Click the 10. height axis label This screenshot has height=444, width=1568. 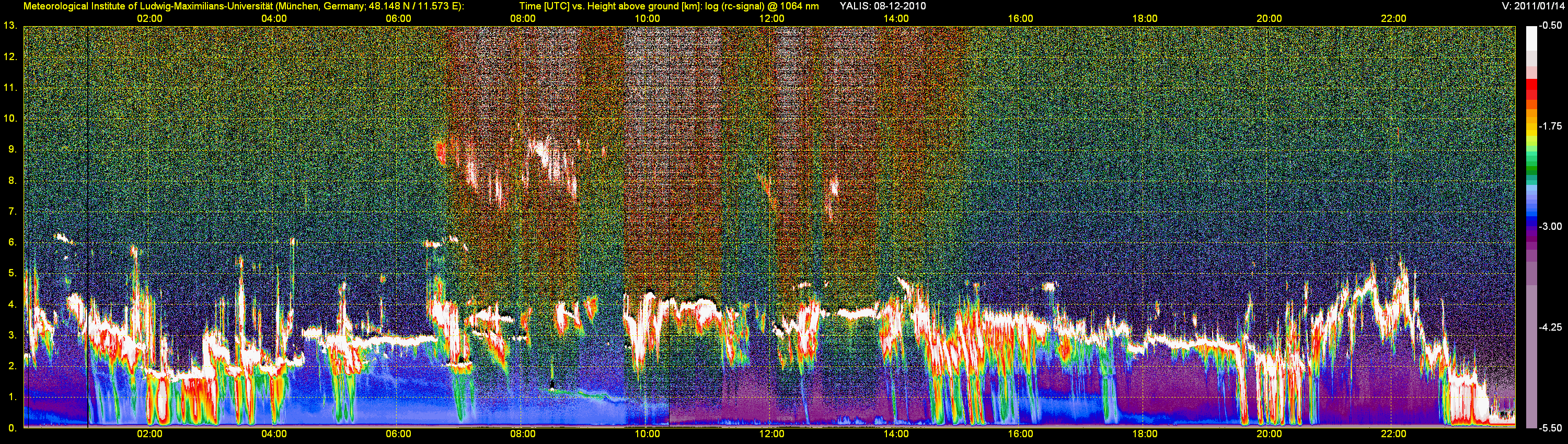coord(10,118)
